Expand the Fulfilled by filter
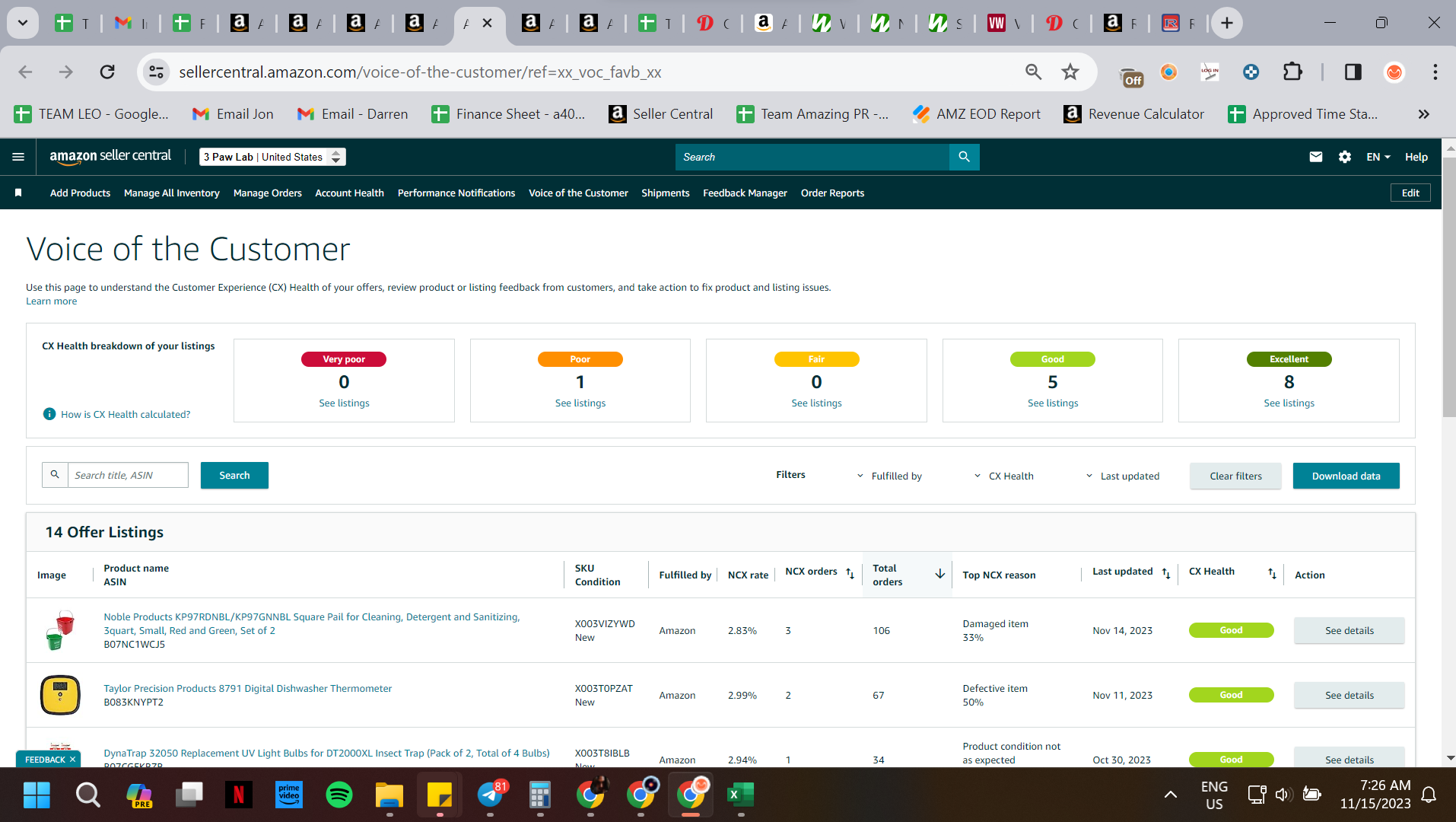Image resolution: width=1456 pixels, height=822 pixels. tap(889, 476)
